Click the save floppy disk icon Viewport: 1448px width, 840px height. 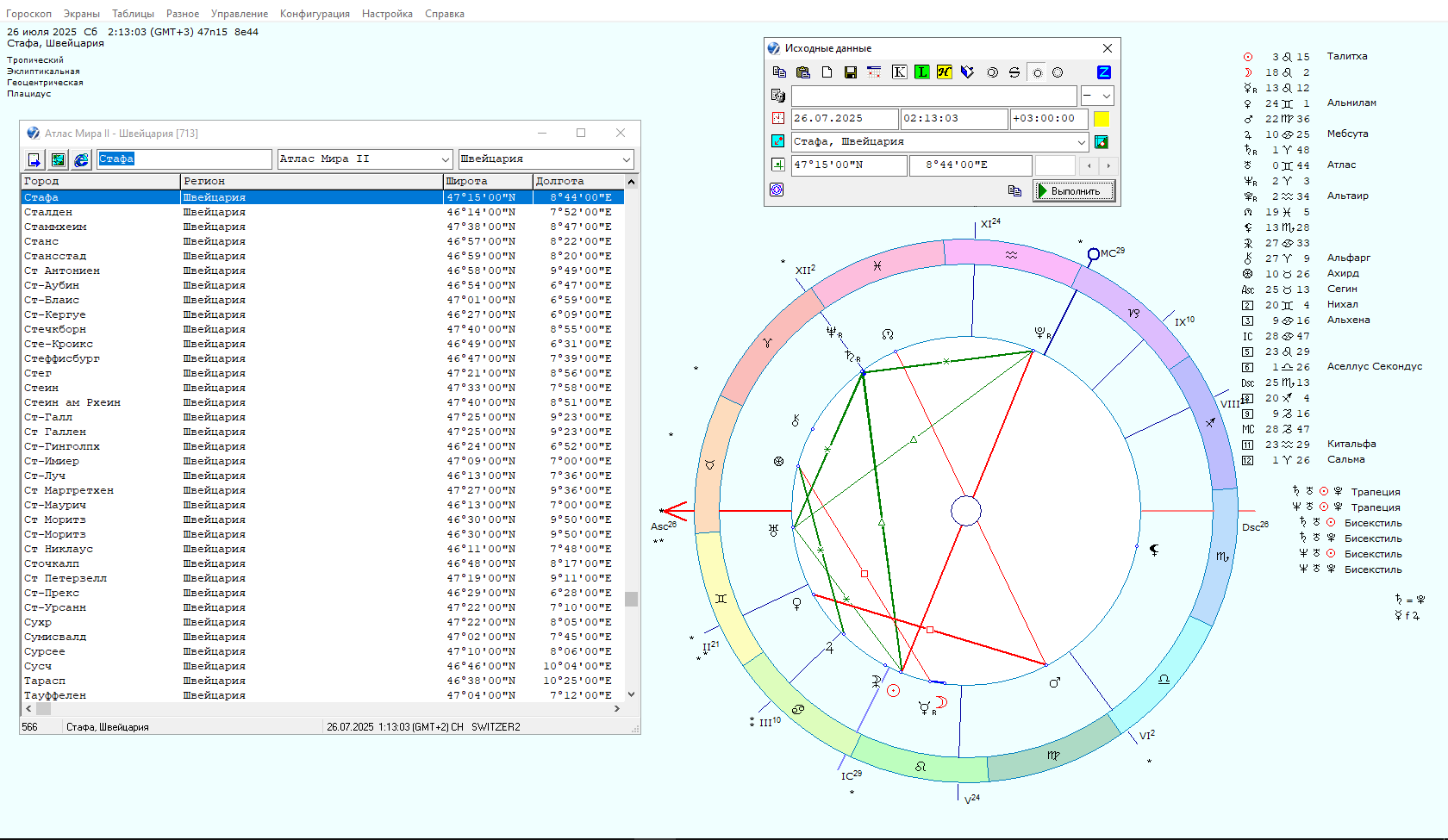coord(850,72)
